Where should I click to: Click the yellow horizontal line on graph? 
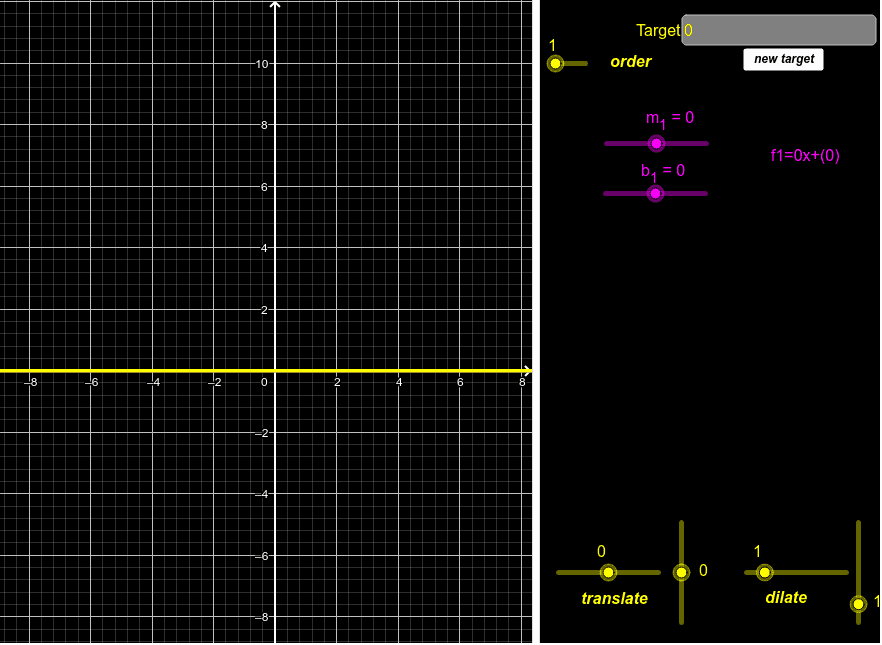click(x=264, y=371)
